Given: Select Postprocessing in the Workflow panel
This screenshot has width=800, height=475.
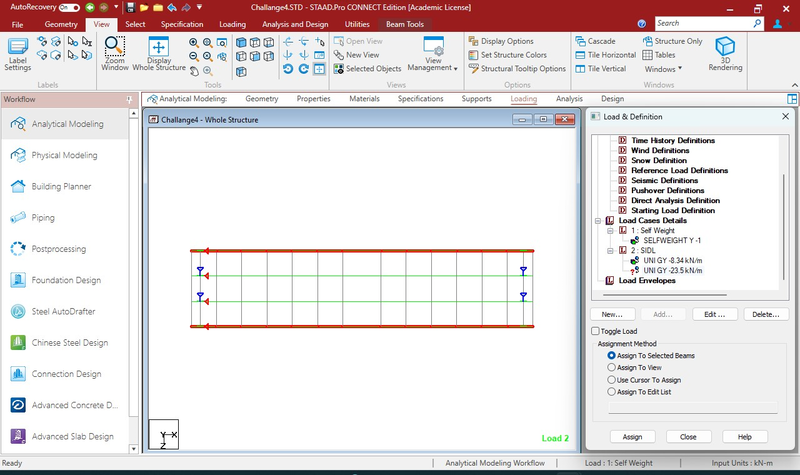Looking at the screenshot, I should tap(58, 249).
